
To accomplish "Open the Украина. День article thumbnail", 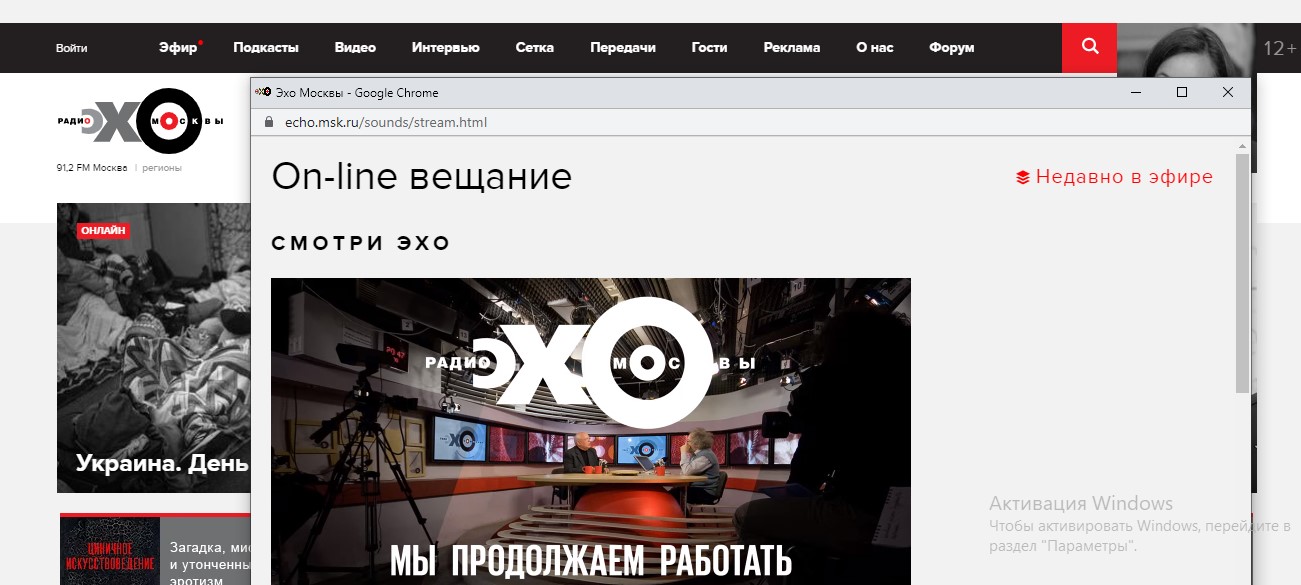I will [153, 348].
